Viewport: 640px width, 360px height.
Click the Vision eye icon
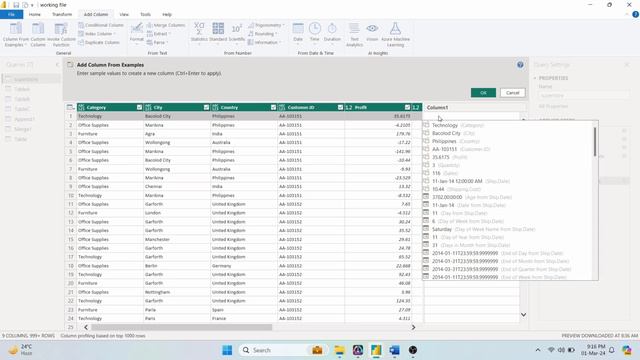click(372, 29)
